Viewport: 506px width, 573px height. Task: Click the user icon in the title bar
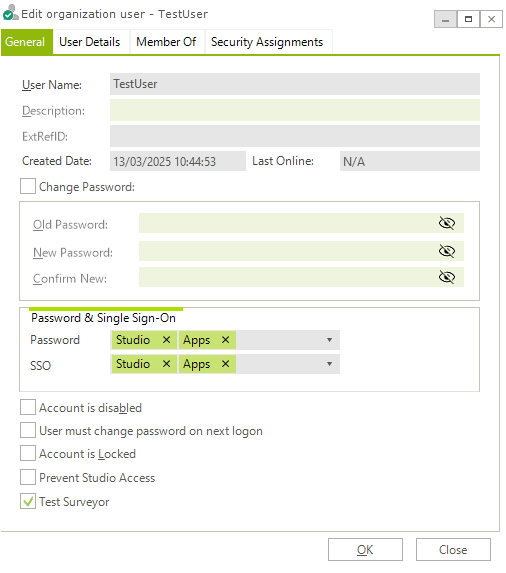(x=10, y=12)
